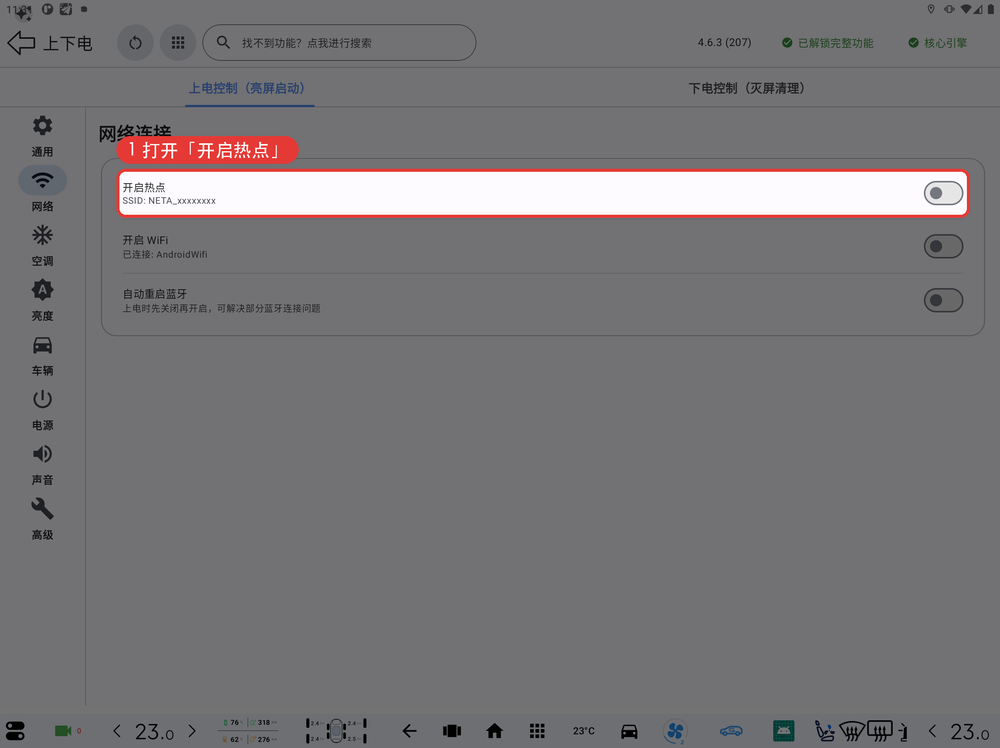The width and height of the screenshot is (1000, 748).
Task: Open the green Android app icon
Action: click(784, 731)
